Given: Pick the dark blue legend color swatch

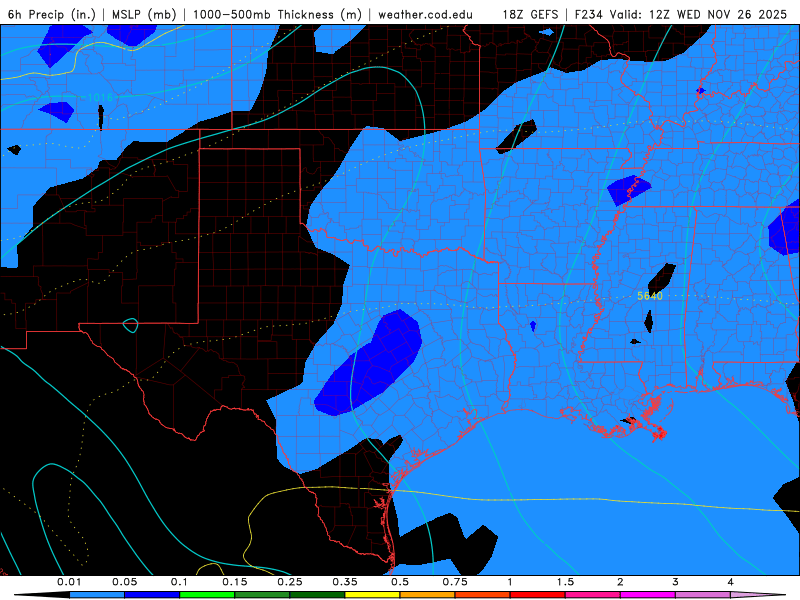Looking at the screenshot, I should pyautogui.click(x=152, y=595).
